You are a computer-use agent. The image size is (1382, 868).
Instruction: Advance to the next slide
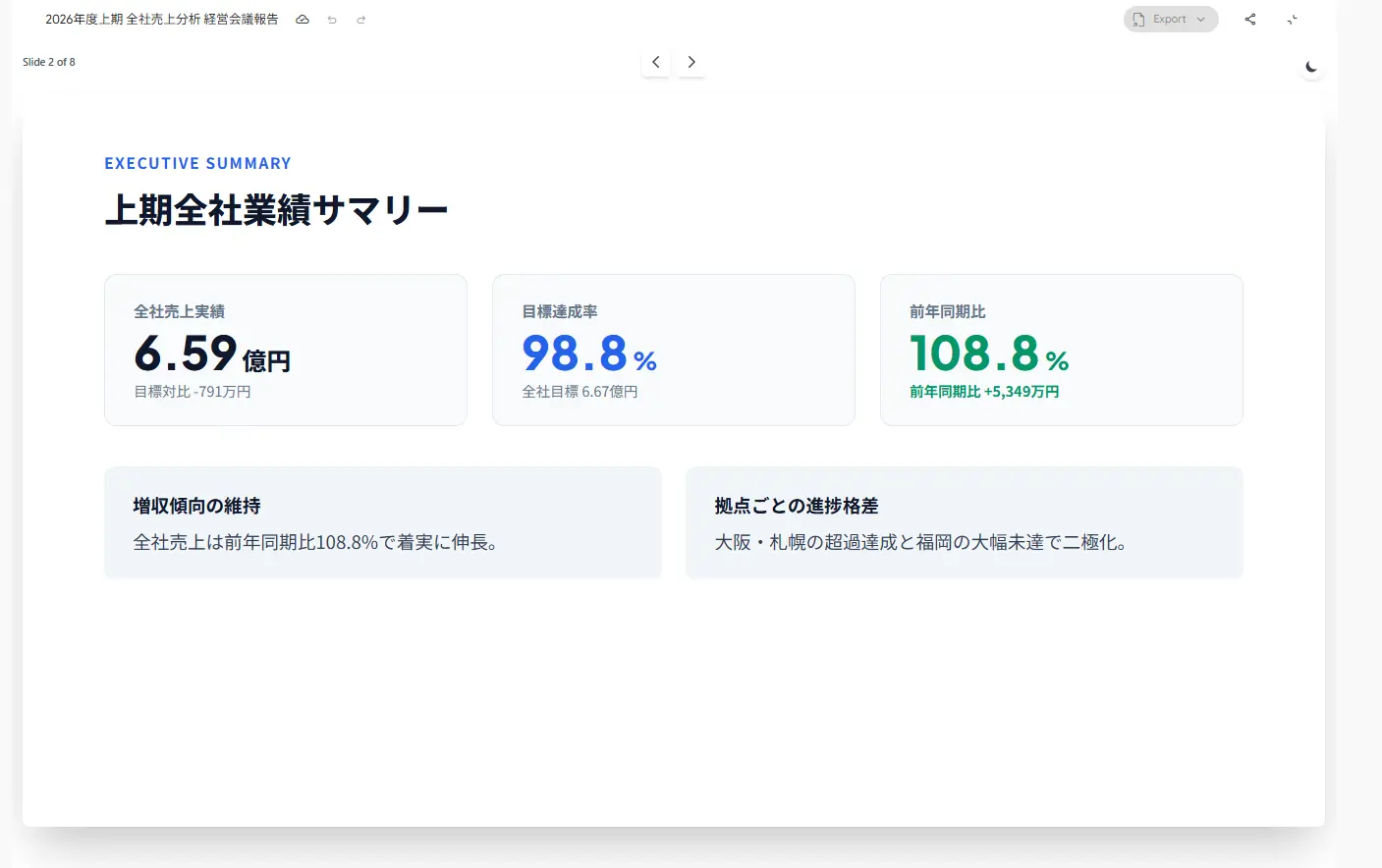pos(691,62)
